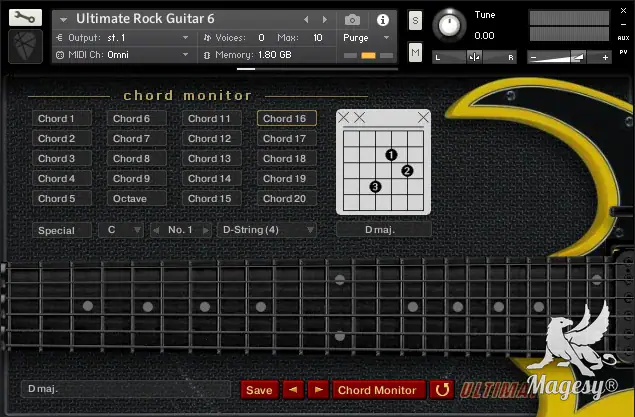Screen dimensions: 635x417
Task: Click the volume plus icon
Action: click(x=605, y=57)
